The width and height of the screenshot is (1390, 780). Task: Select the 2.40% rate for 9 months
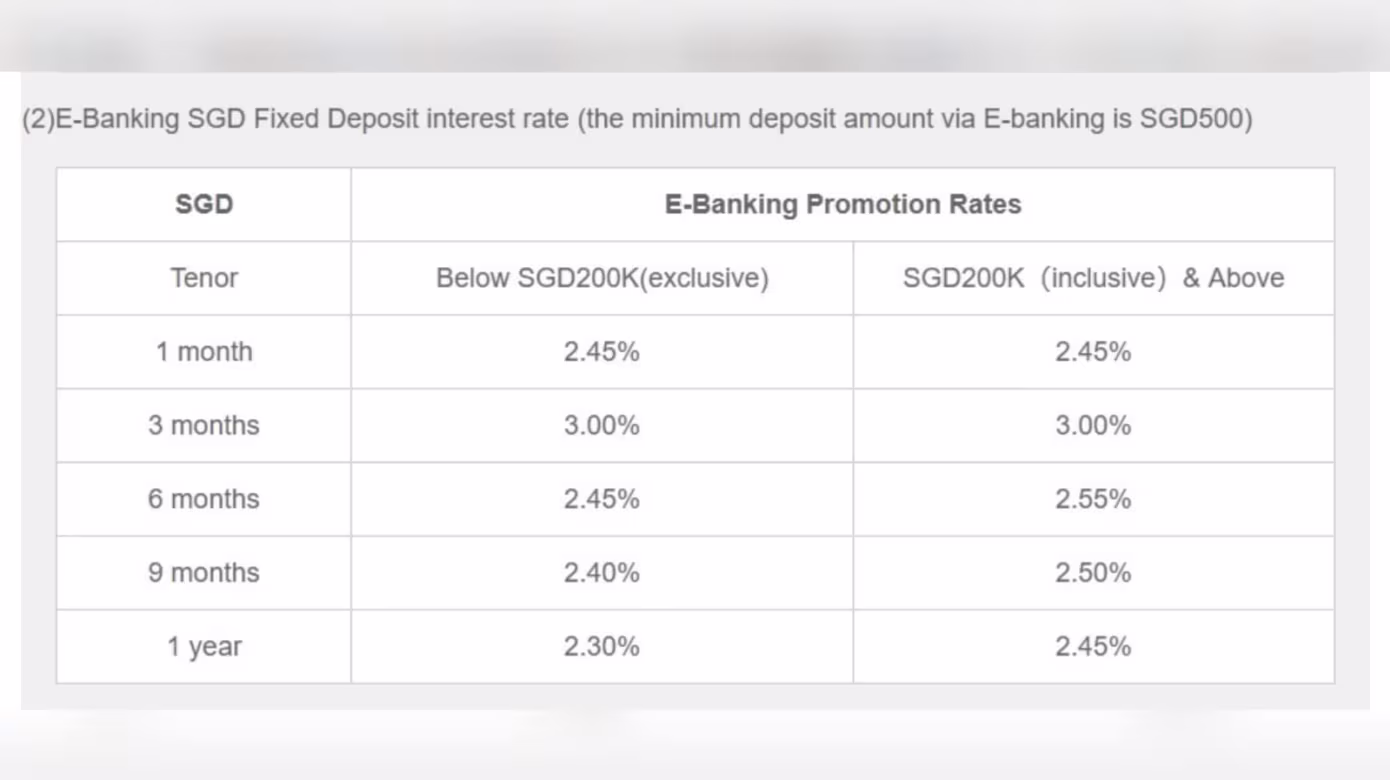point(602,573)
